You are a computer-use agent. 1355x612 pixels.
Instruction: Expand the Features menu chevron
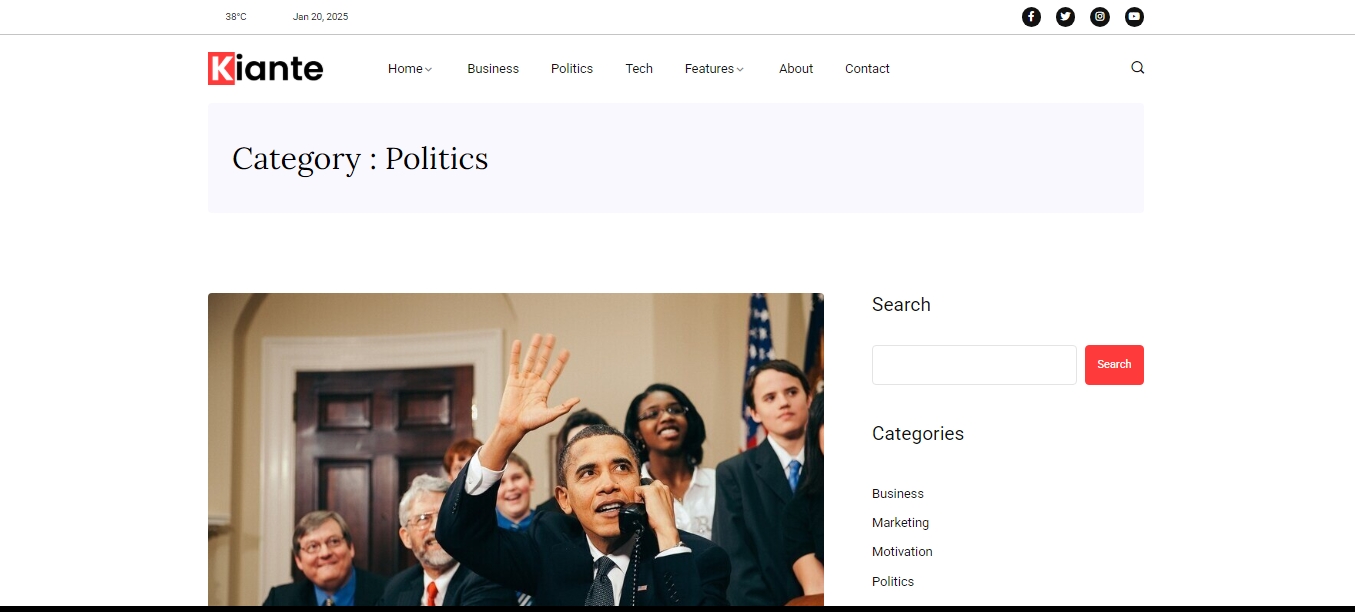point(740,69)
